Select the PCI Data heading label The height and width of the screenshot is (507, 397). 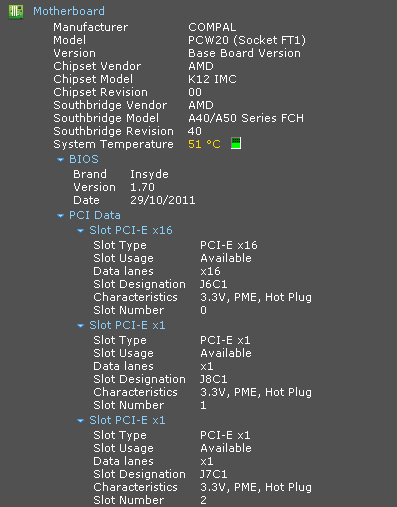[95, 215]
